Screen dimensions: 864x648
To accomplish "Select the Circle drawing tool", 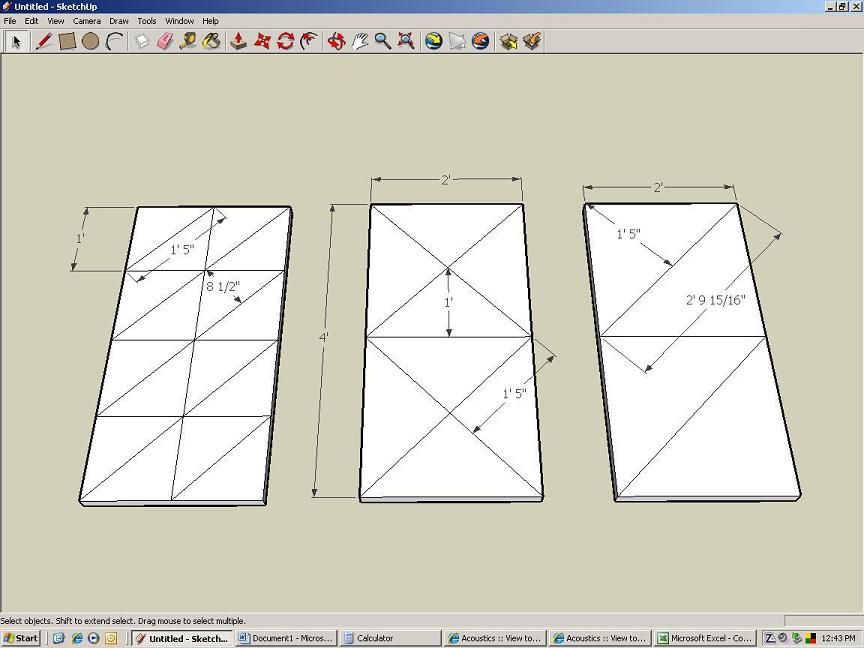I will pos(90,41).
